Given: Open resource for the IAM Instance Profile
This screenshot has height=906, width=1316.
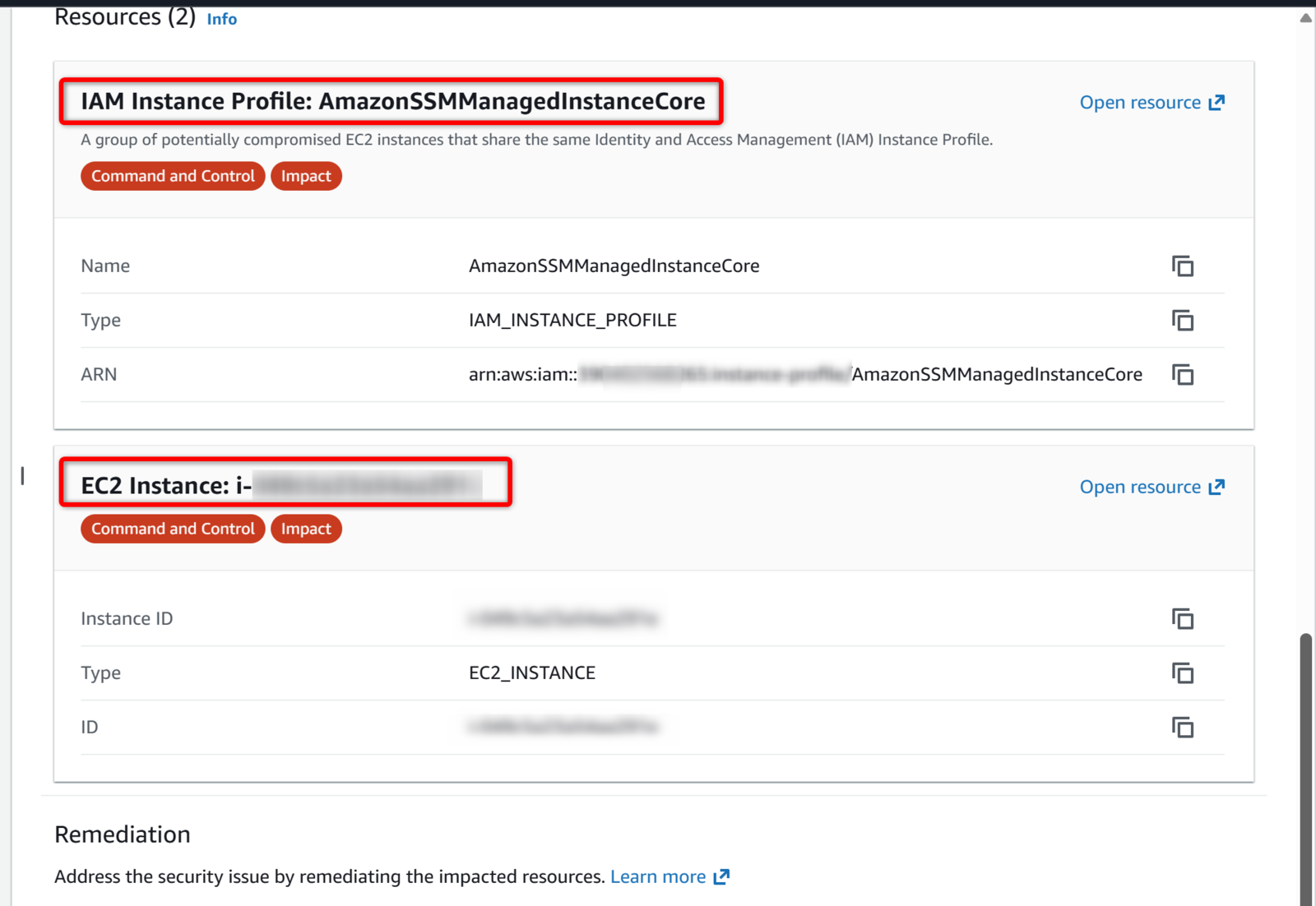Looking at the screenshot, I should pyautogui.click(x=1152, y=103).
